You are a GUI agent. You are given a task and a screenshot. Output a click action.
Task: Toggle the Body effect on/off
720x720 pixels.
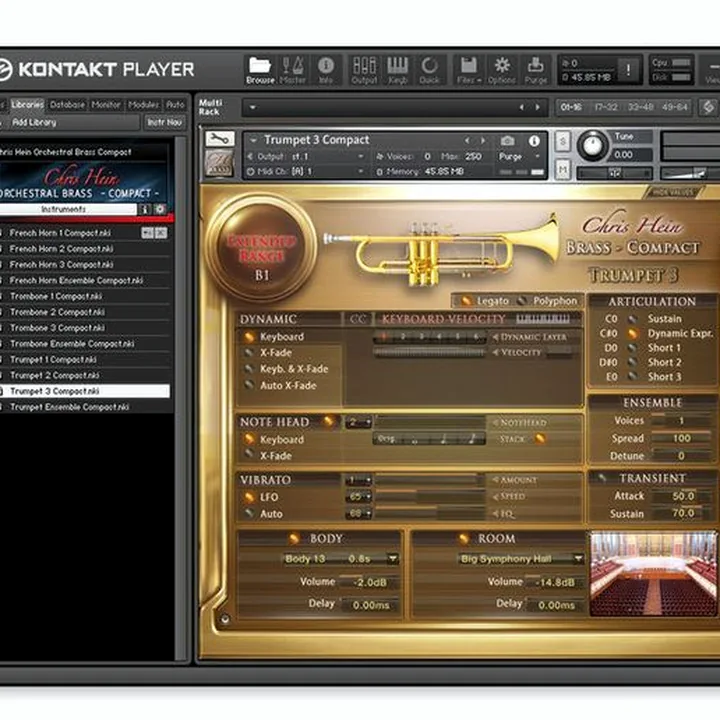tap(294, 538)
